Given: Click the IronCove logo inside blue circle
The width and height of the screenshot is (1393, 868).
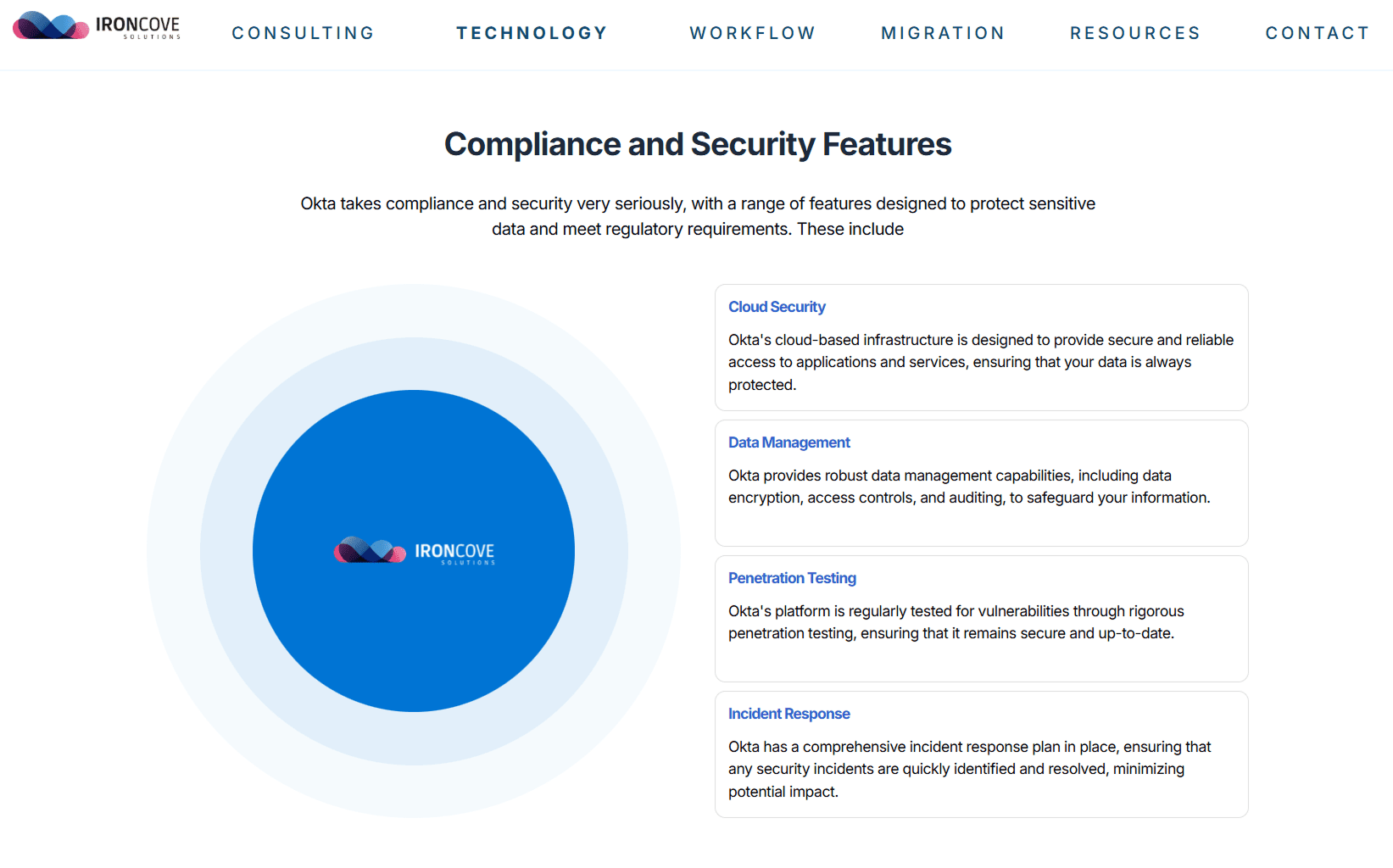Looking at the screenshot, I should 415,551.
